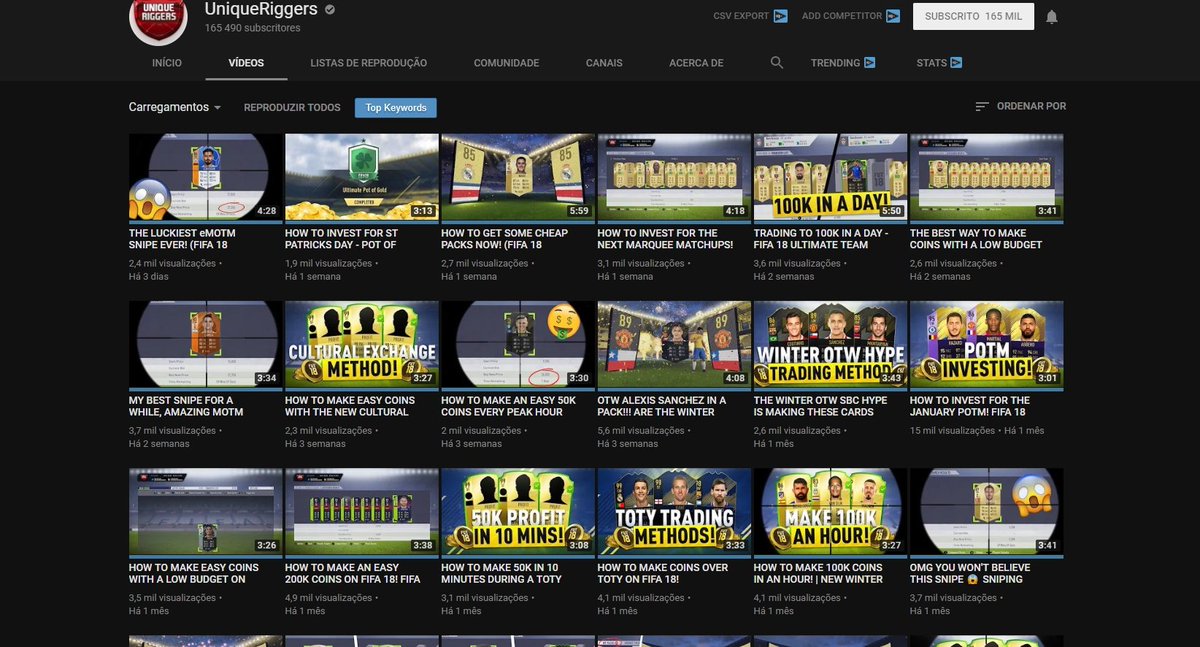This screenshot has width=1200, height=647.
Task: Click title OMG YOU WON'T BELIEVE THIS SNIPE
Action: [x=970, y=573]
